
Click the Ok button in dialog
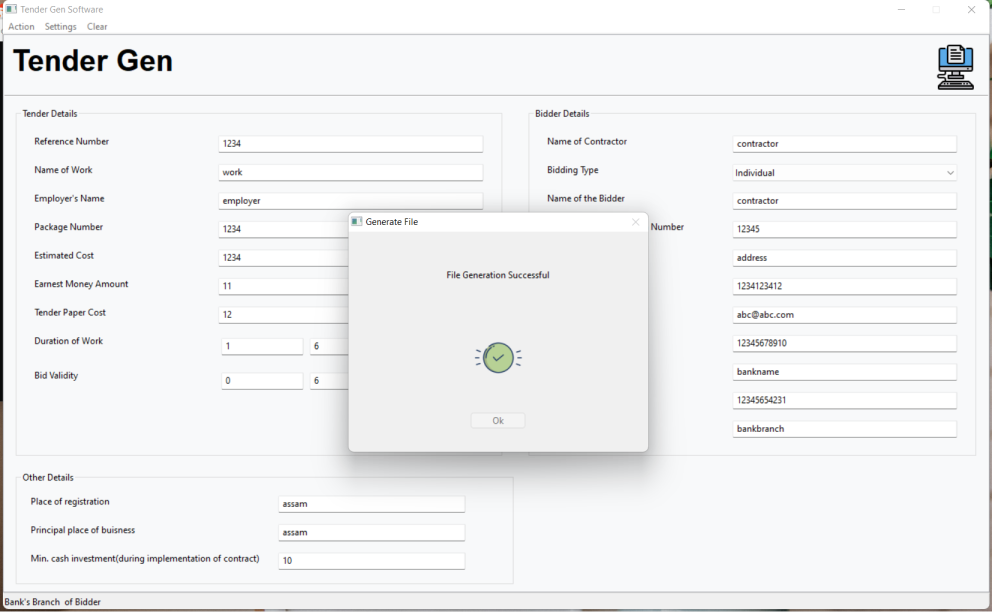pos(498,420)
